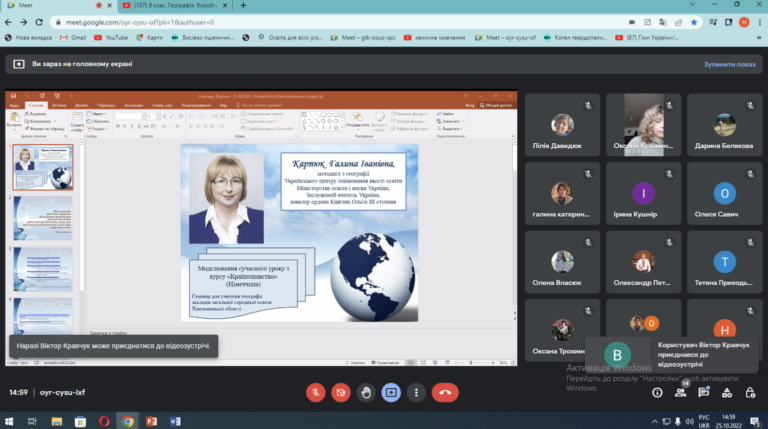Raise hand using the hand icon
768x429 pixels.
click(x=366, y=392)
